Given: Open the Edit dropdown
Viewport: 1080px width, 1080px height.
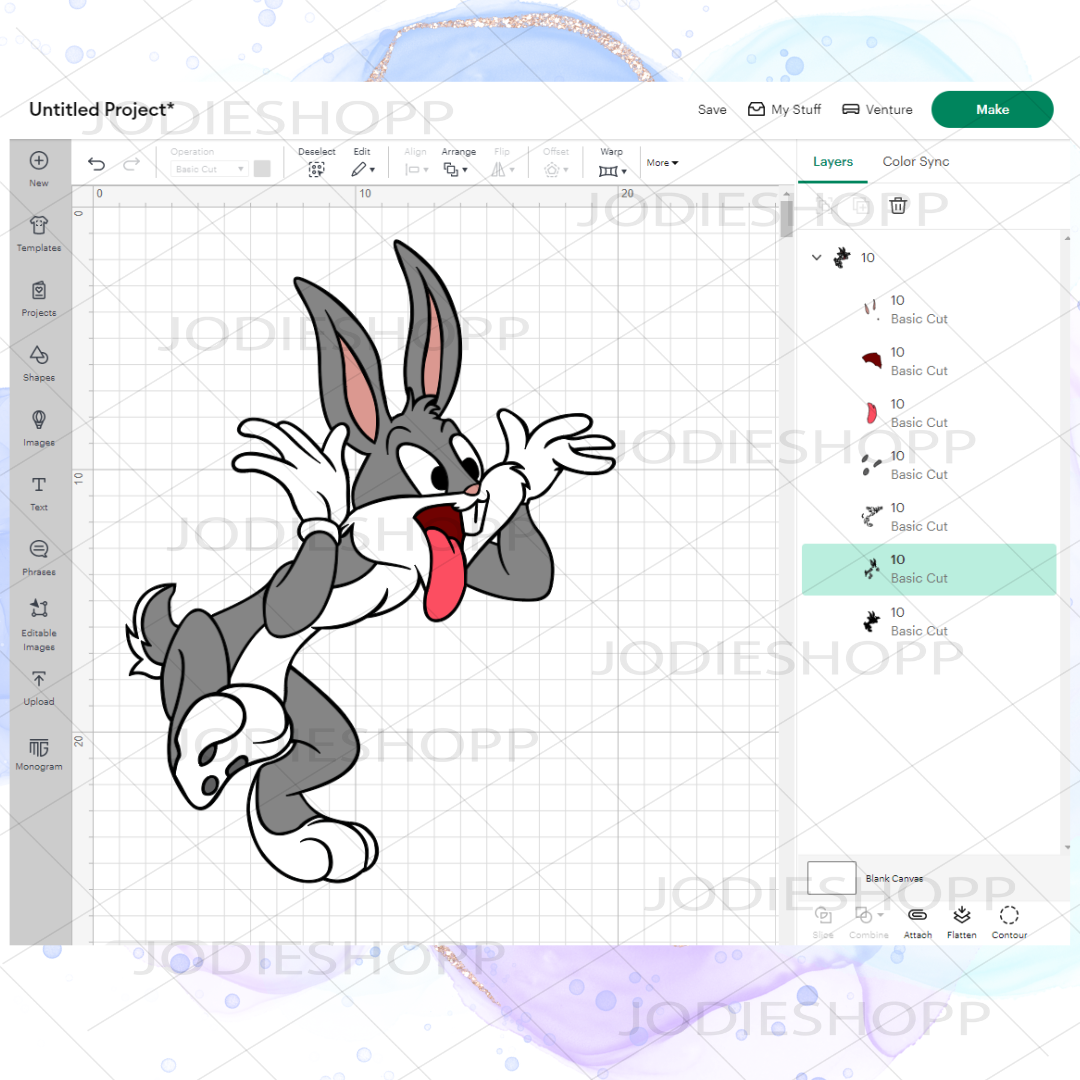Looking at the screenshot, I should click(362, 169).
